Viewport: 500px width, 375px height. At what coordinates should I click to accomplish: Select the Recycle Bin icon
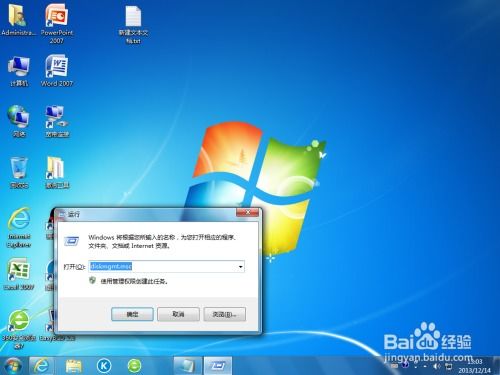click(19, 173)
